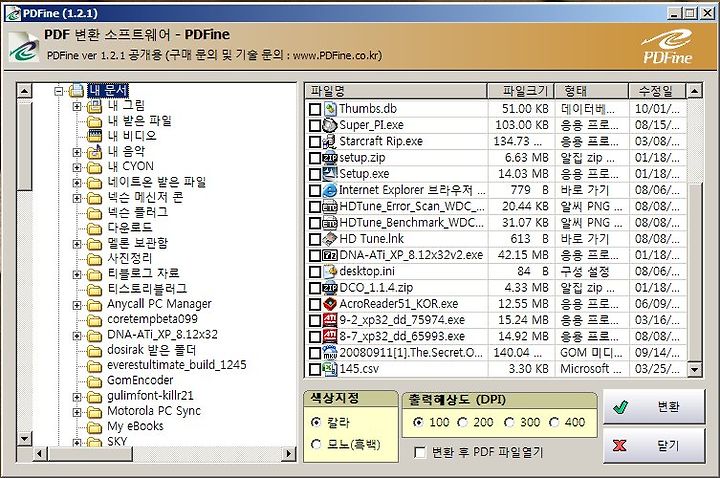The height and width of the screenshot is (478, 720).
Task: Tick the desktop.ini checkbox
Action: pyautogui.click(x=315, y=272)
